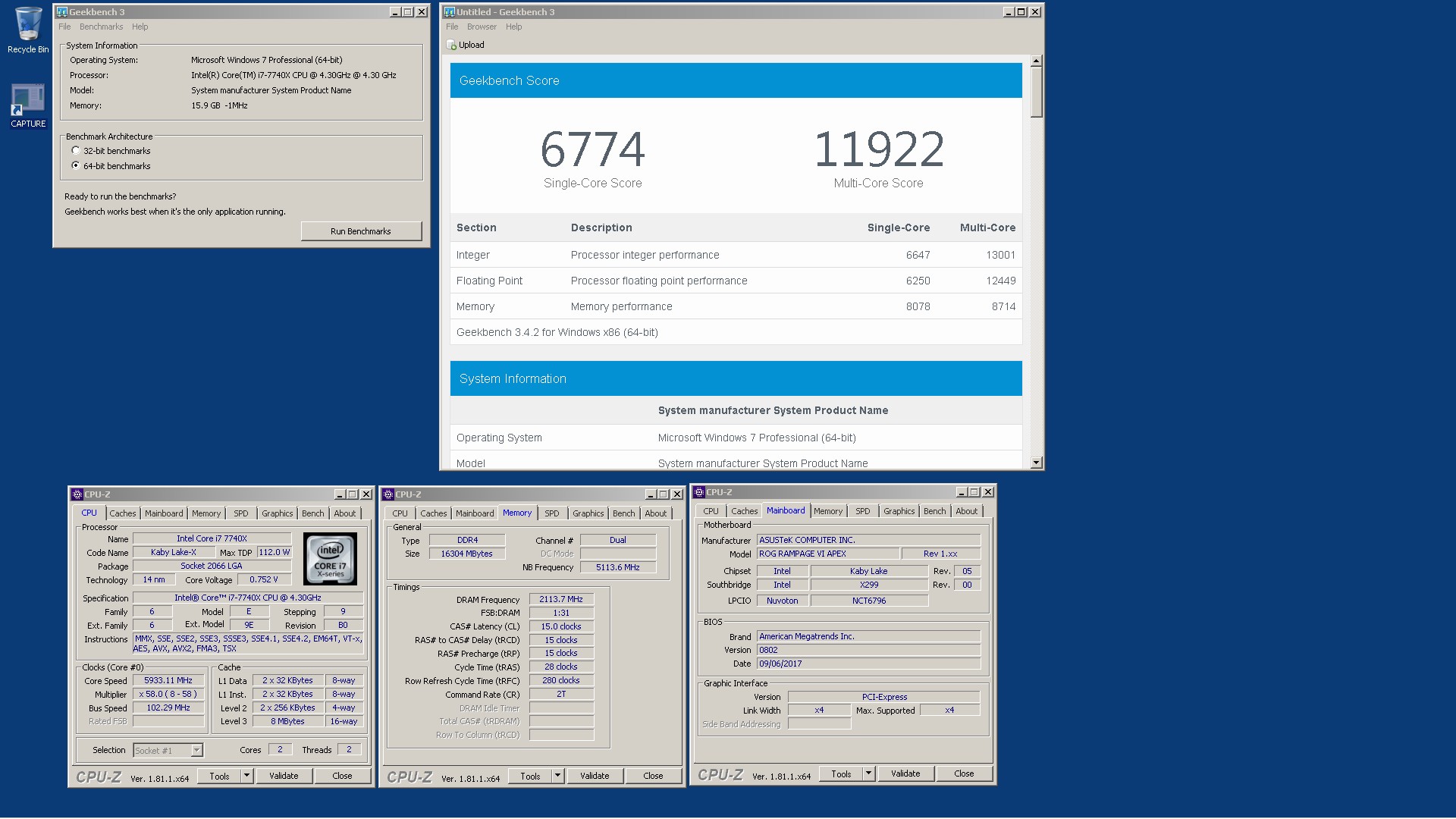Open Help menu in Untitled Geekbench window
Screen dimensions: 1456x819
pos(514,27)
